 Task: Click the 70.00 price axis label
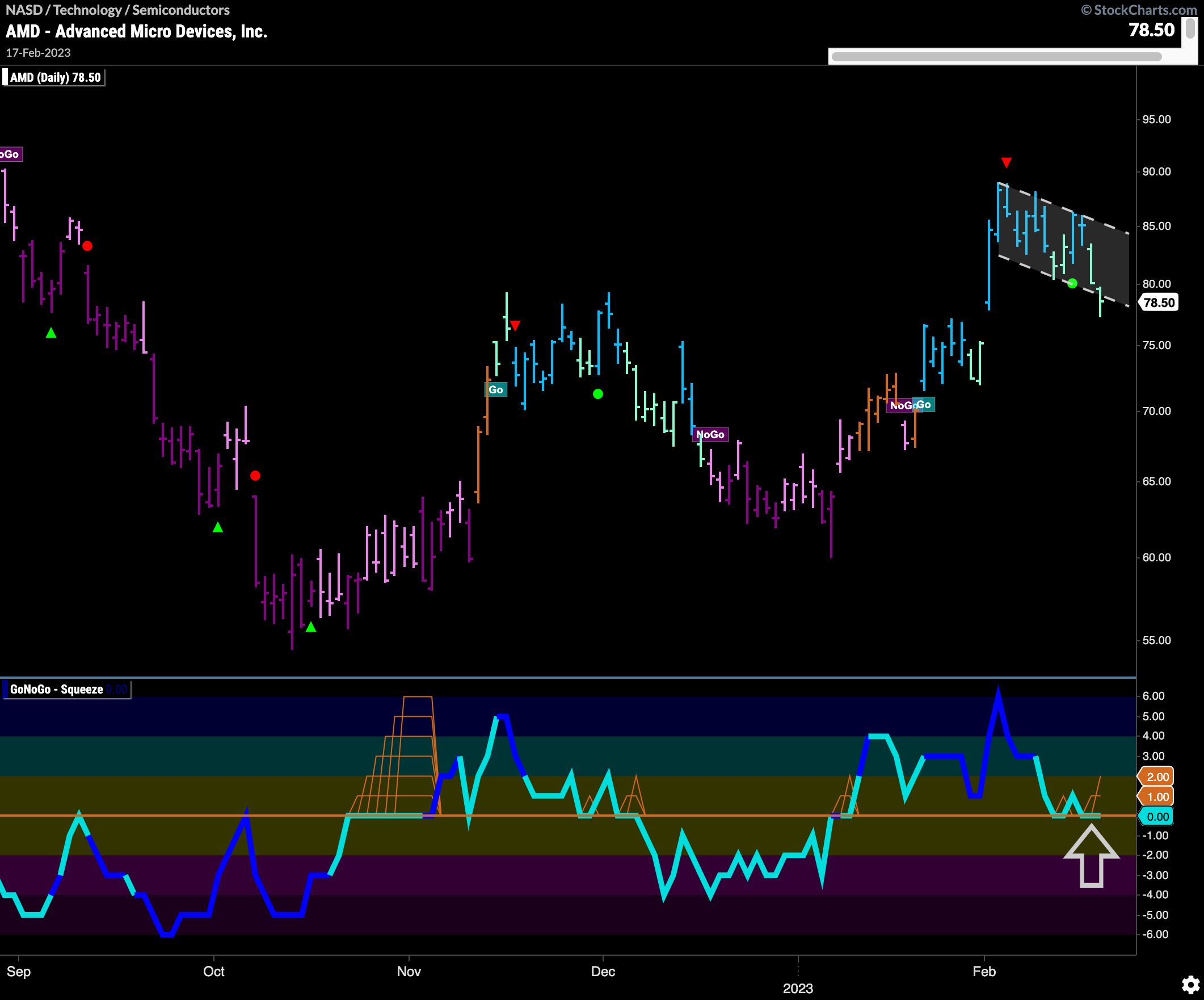pos(1156,411)
